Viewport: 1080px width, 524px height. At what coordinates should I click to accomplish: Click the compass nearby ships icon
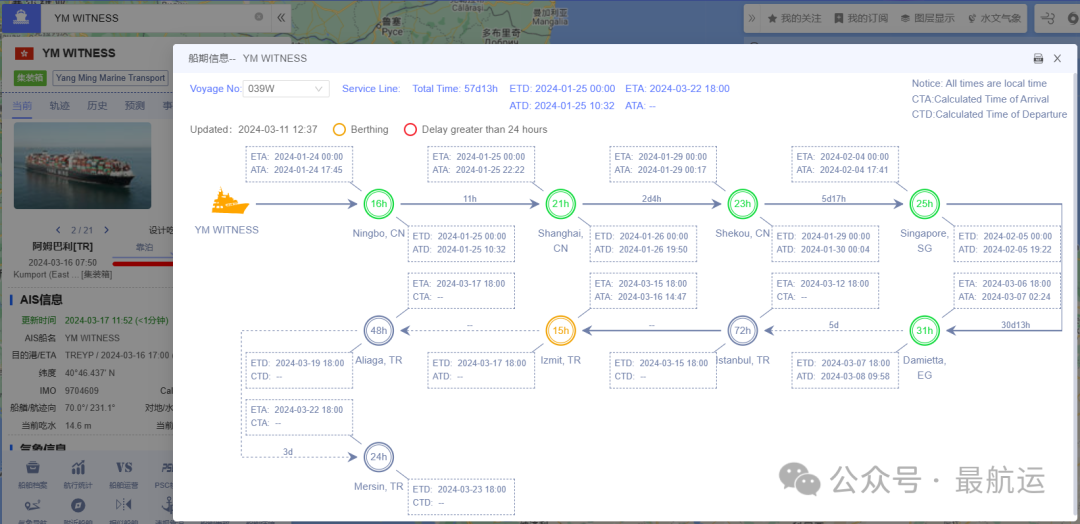coord(78,507)
